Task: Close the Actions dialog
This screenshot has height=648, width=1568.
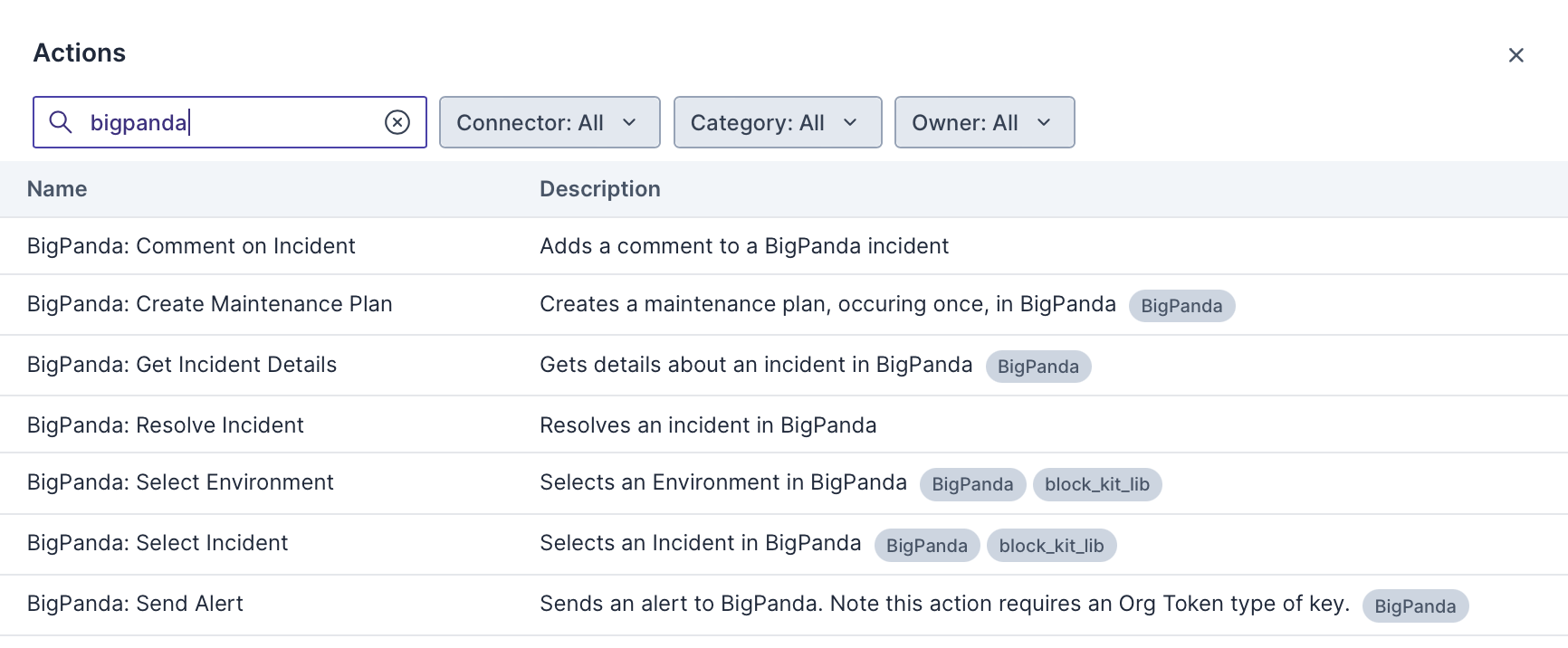Action: 1515,55
